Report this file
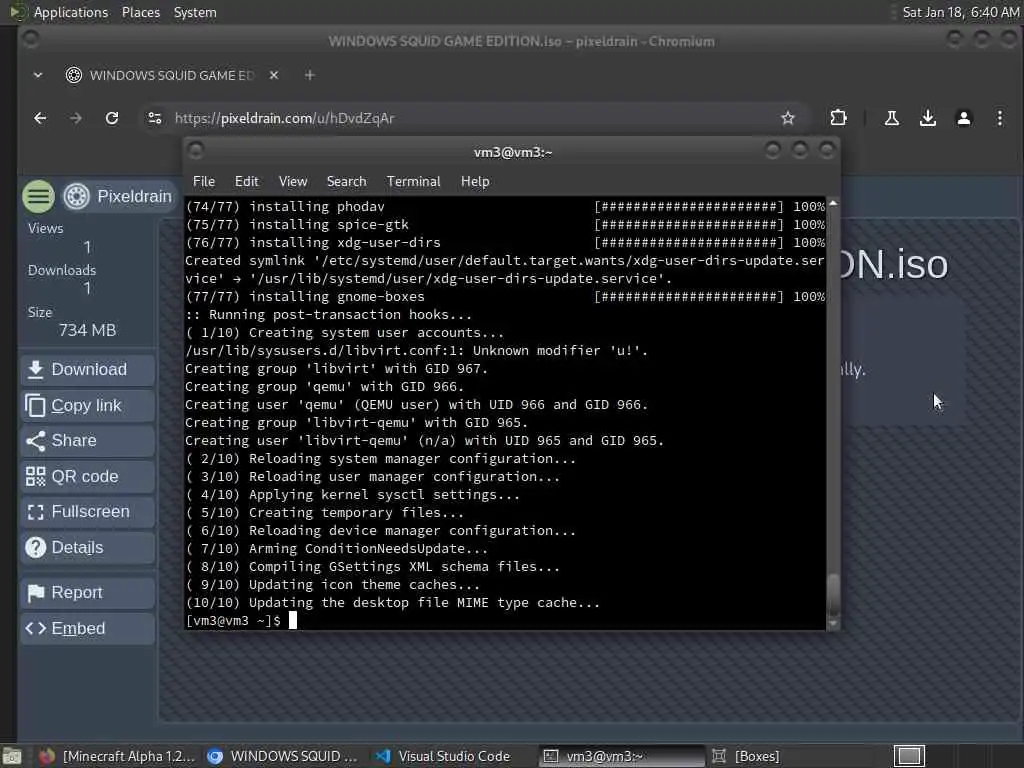Image resolution: width=1024 pixels, height=768 pixels. tap(88, 593)
